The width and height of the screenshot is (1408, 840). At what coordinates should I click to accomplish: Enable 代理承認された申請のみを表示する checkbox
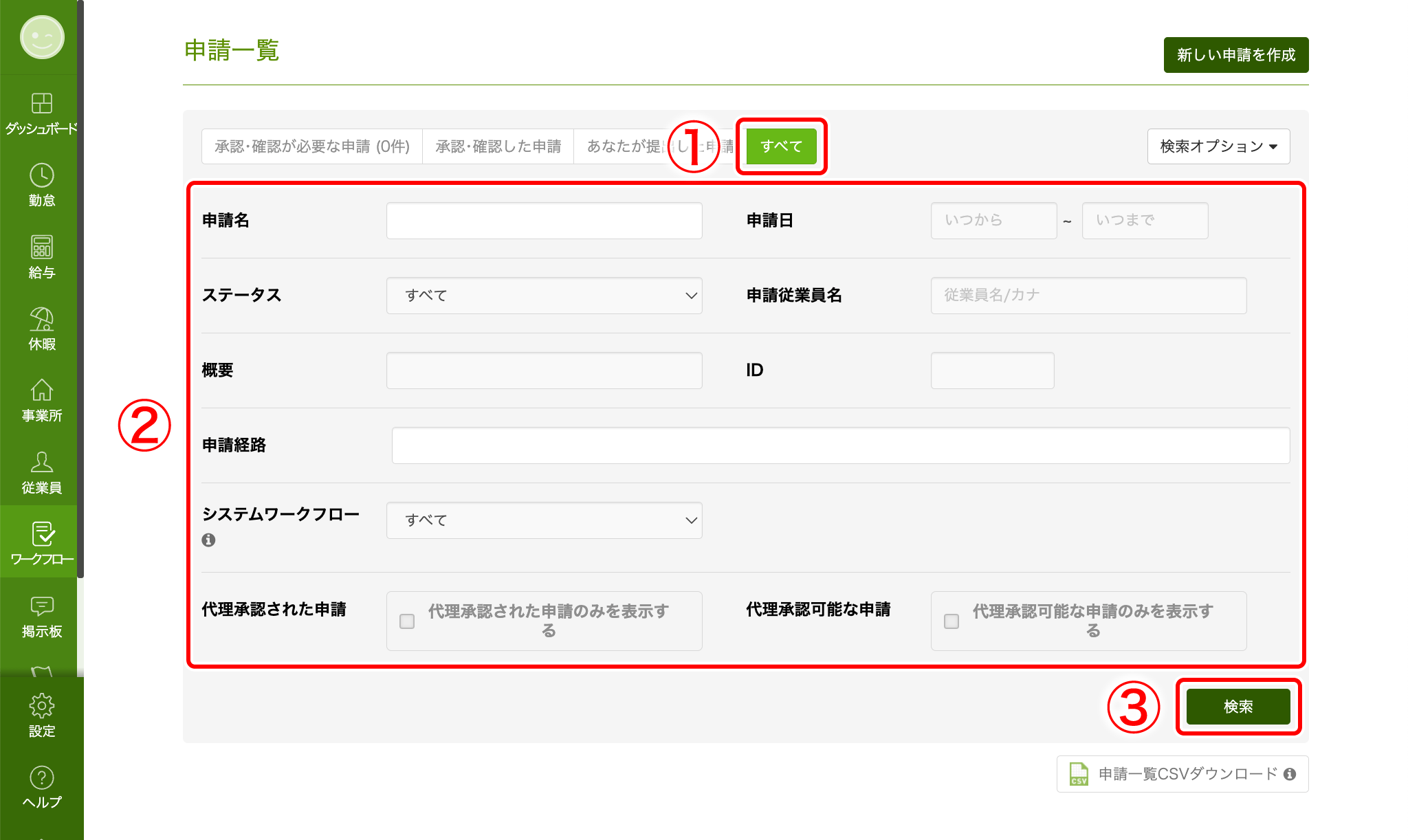(x=407, y=620)
